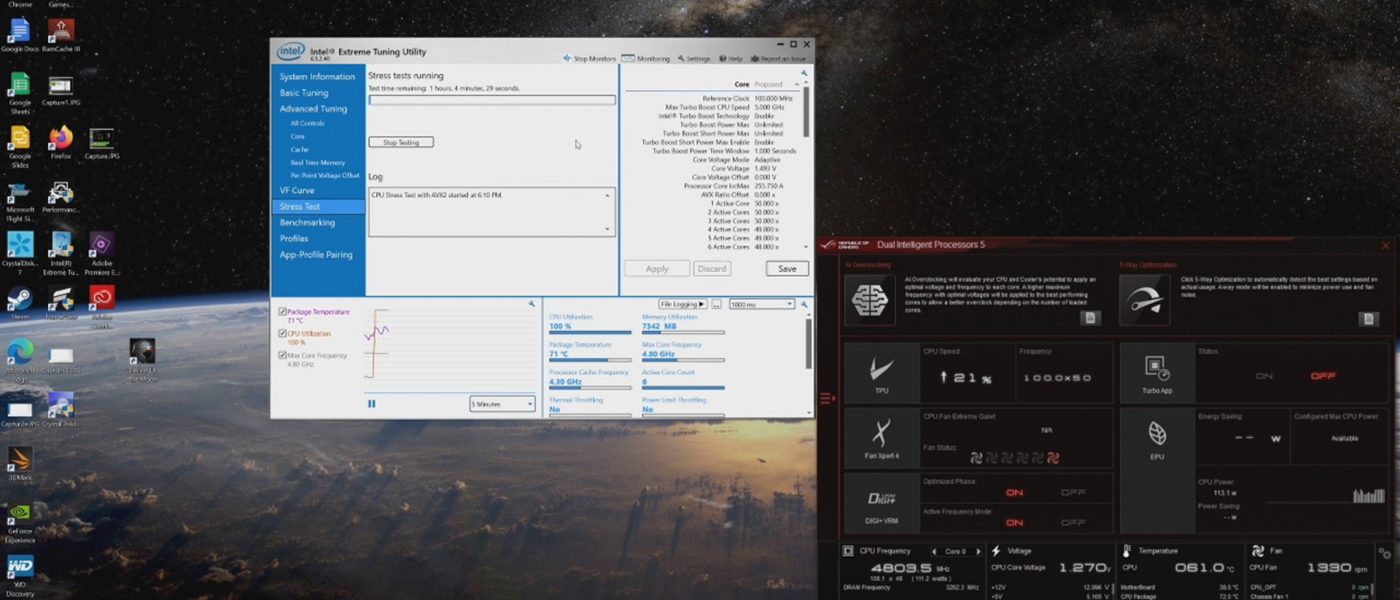1400x600 pixels.
Task: Select Real Time Memory under Advanced Tuning
Action: pos(318,162)
